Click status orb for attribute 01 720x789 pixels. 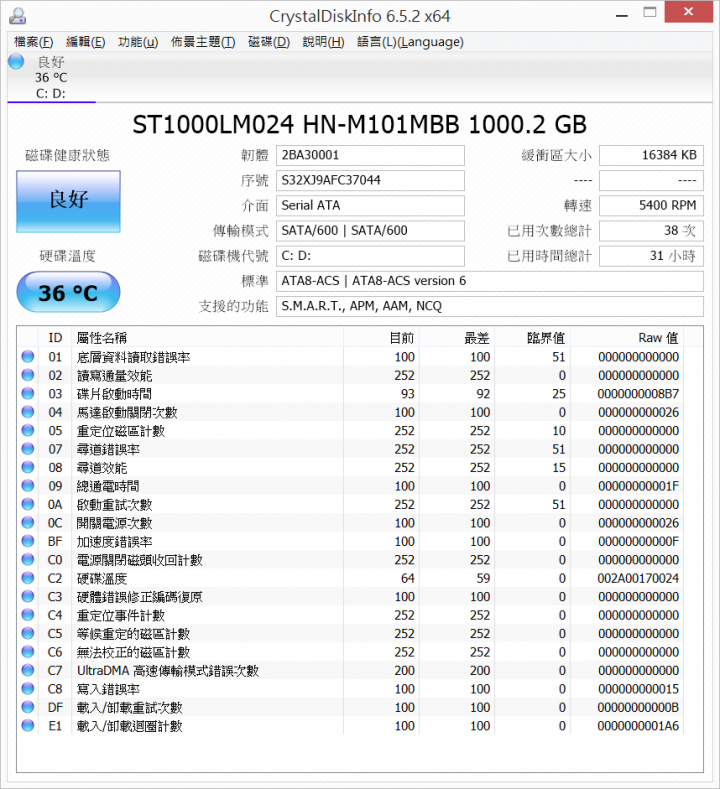pyautogui.click(x=28, y=356)
